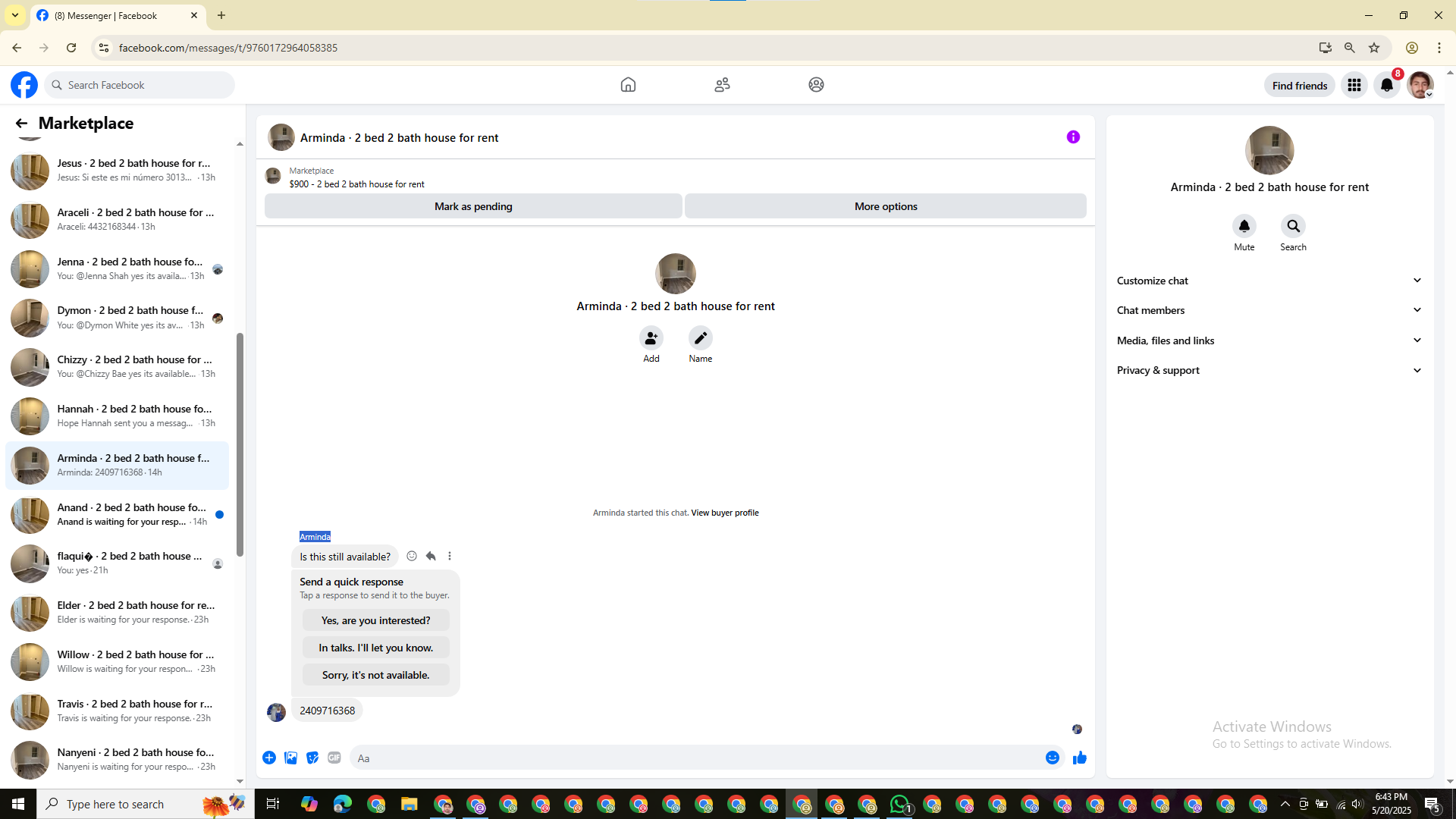The image size is (1456, 819).
Task: Mute this conversation with the bell icon
Action: [x=1244, y=226]
